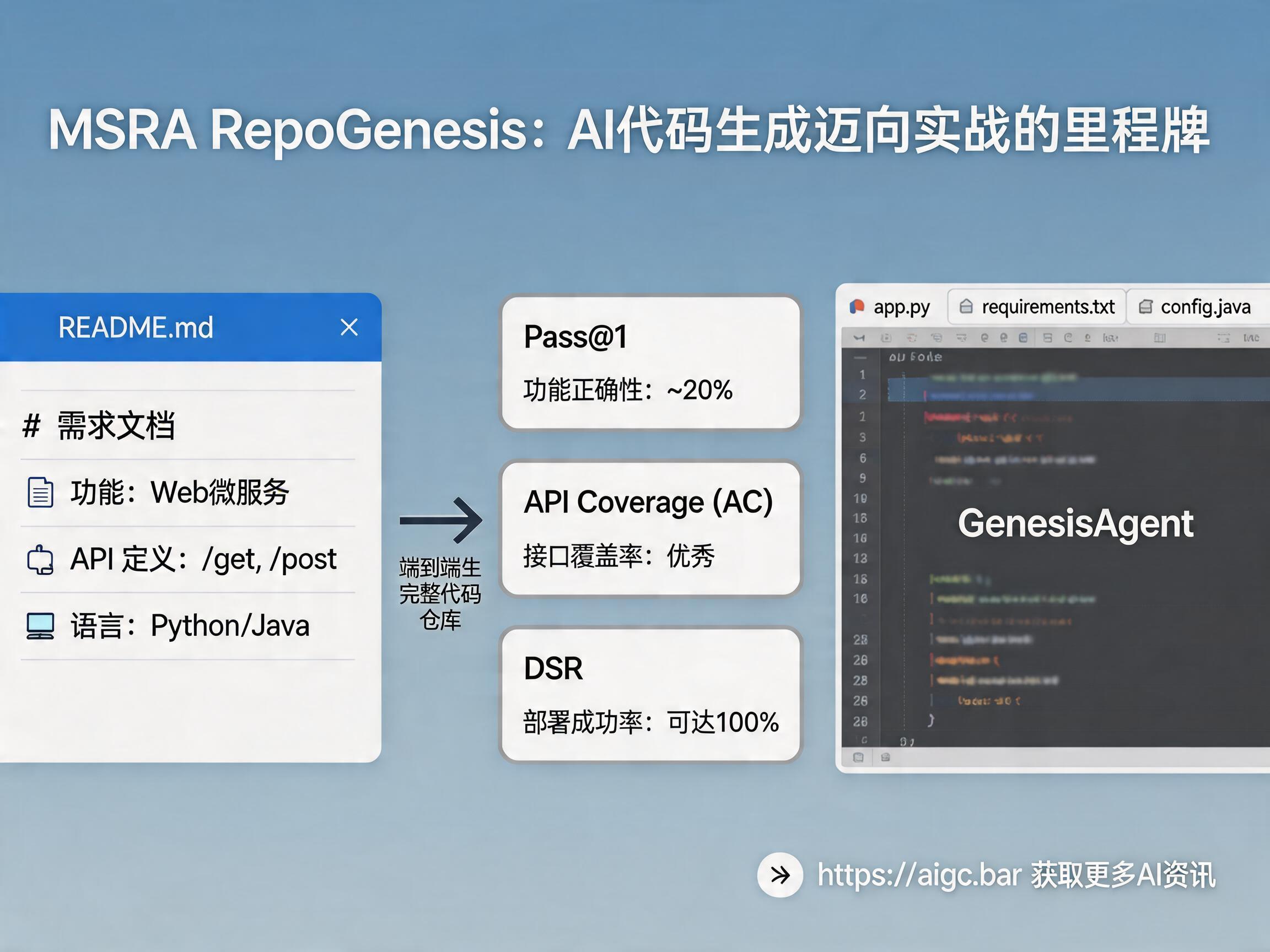The image size is (1270, 952).
Task: Click the first icon in editor toolbar
Action: [859, 338]
